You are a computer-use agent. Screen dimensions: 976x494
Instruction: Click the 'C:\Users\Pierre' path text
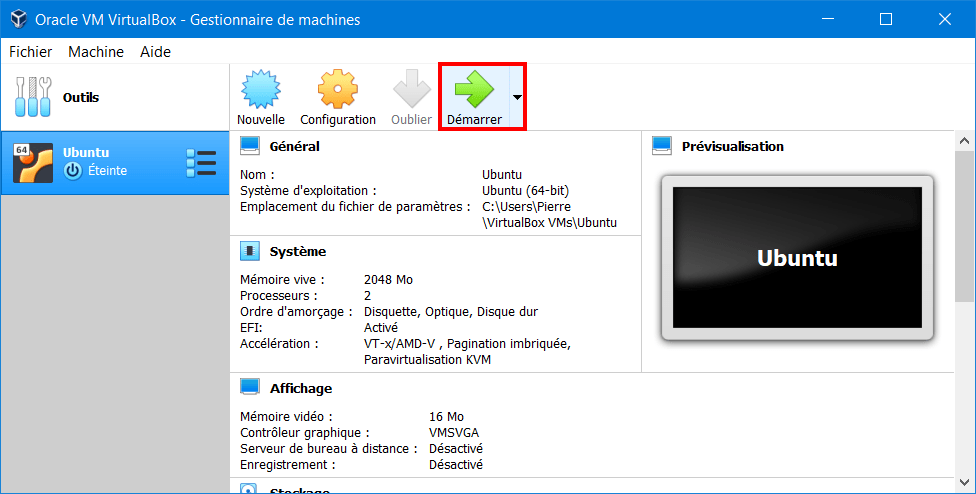click(527, 207)
